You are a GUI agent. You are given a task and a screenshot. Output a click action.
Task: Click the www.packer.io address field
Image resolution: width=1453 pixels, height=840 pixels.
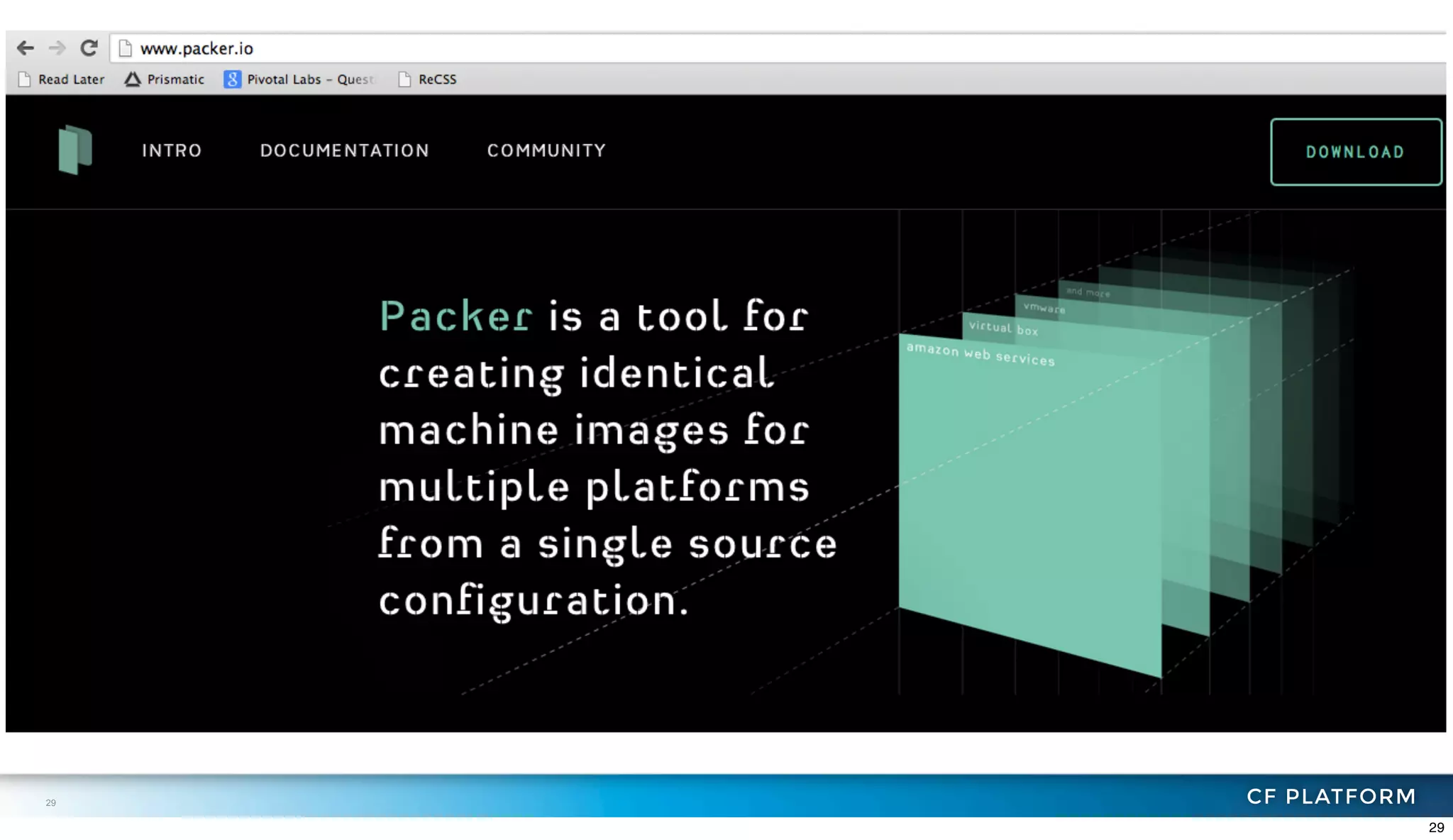[197, 48]
